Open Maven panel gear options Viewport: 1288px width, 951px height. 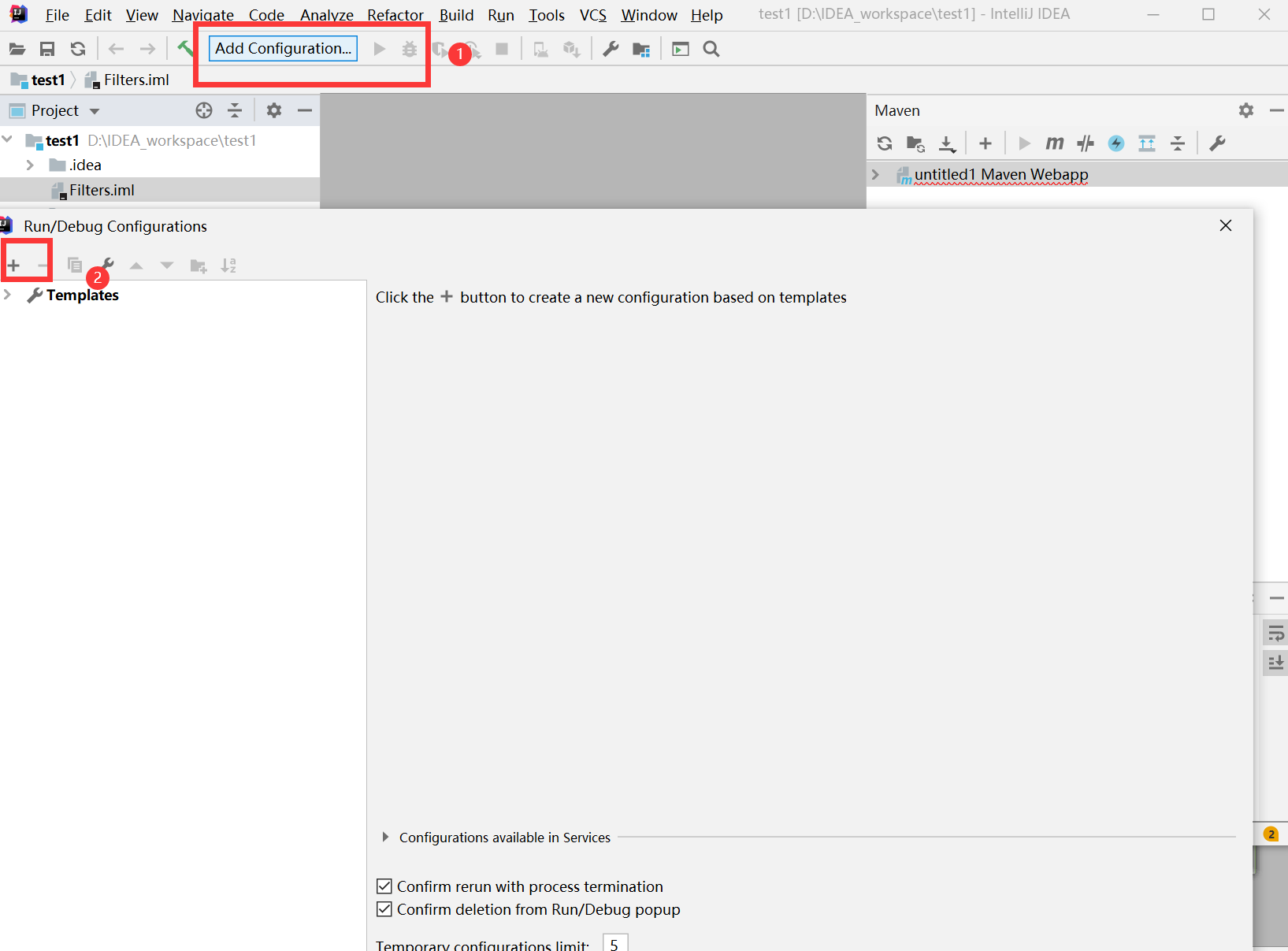point(1246,110)
